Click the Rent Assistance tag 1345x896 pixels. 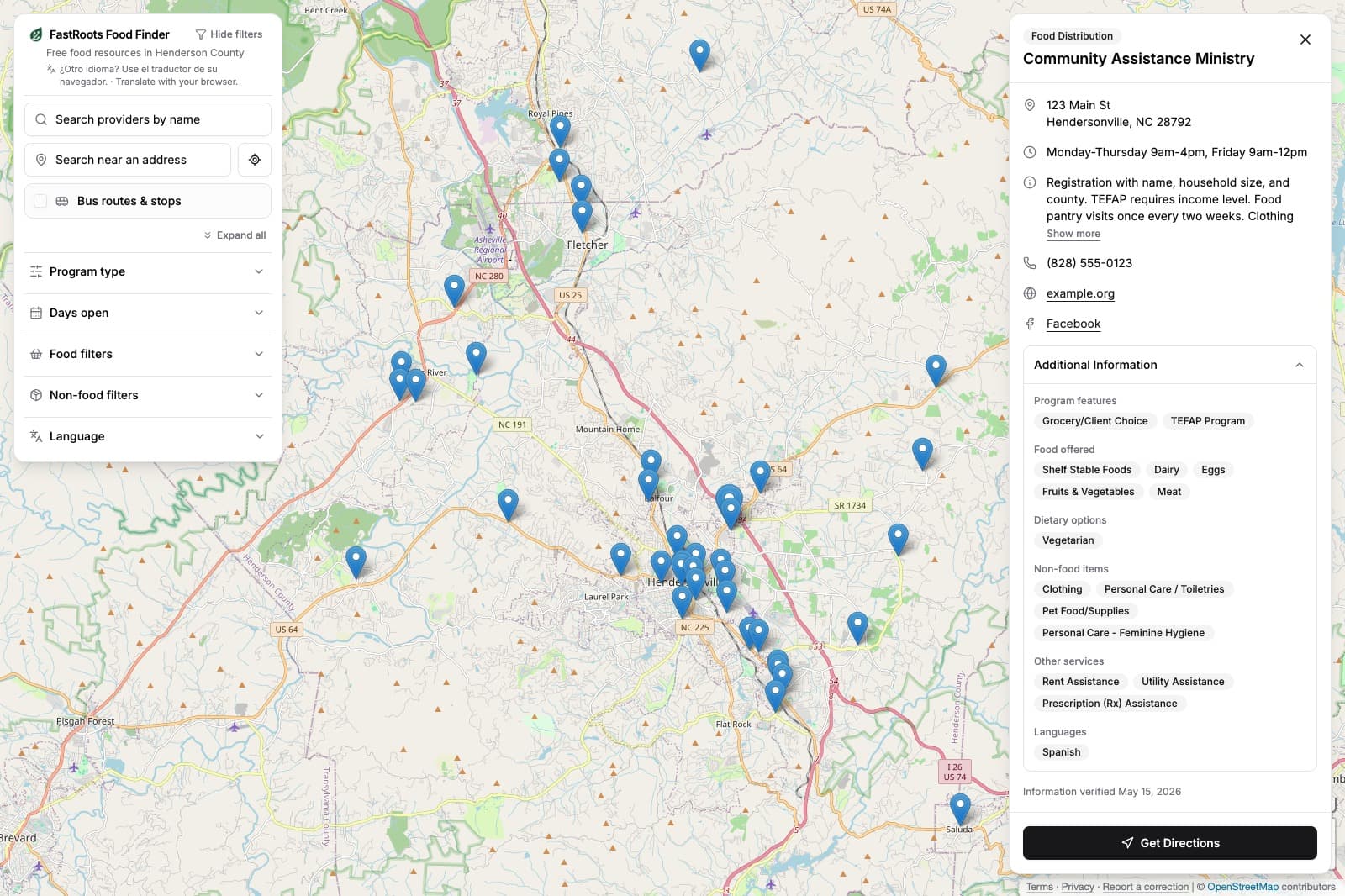pos(1081,682)
